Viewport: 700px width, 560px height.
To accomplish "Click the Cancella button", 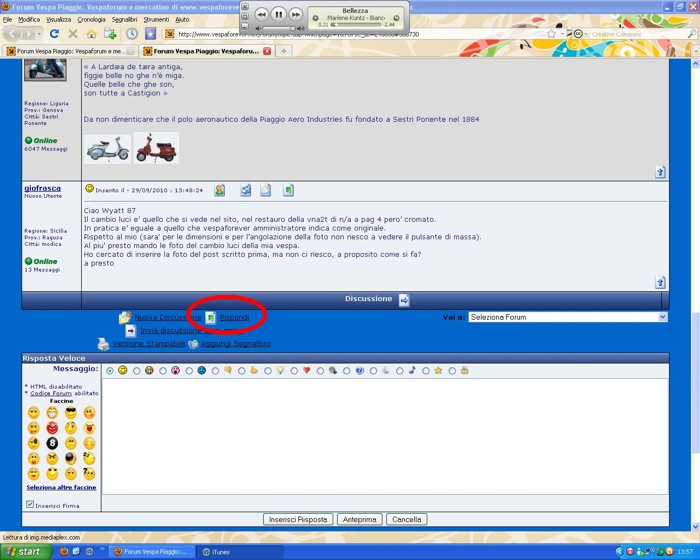I will coord(407,519).
